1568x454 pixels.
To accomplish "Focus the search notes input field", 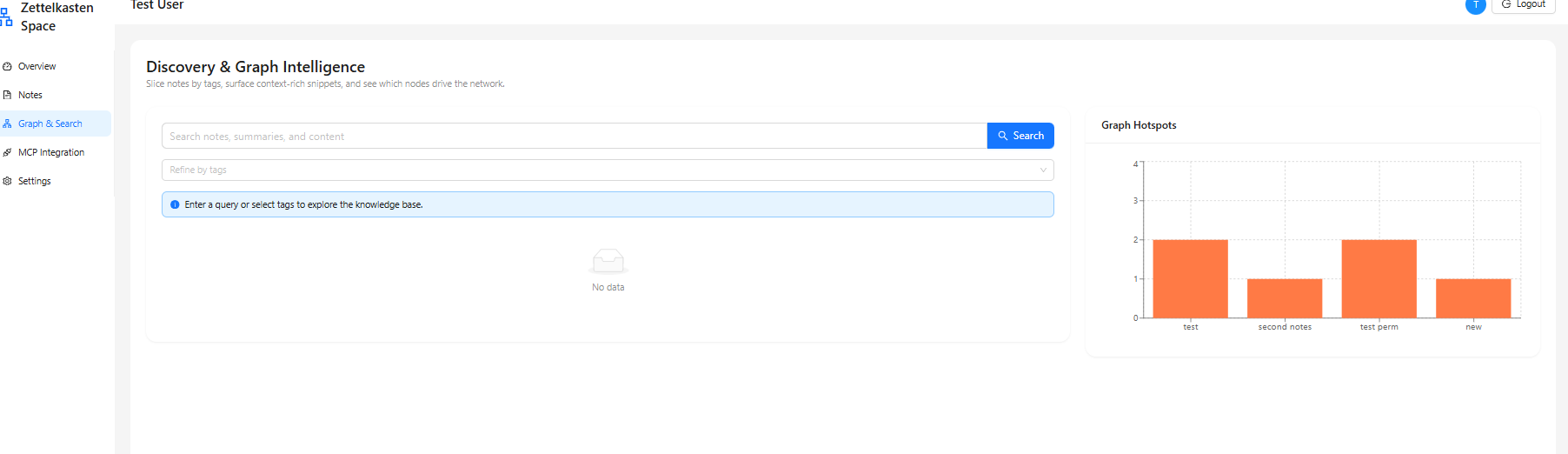I will pos(575,136).
